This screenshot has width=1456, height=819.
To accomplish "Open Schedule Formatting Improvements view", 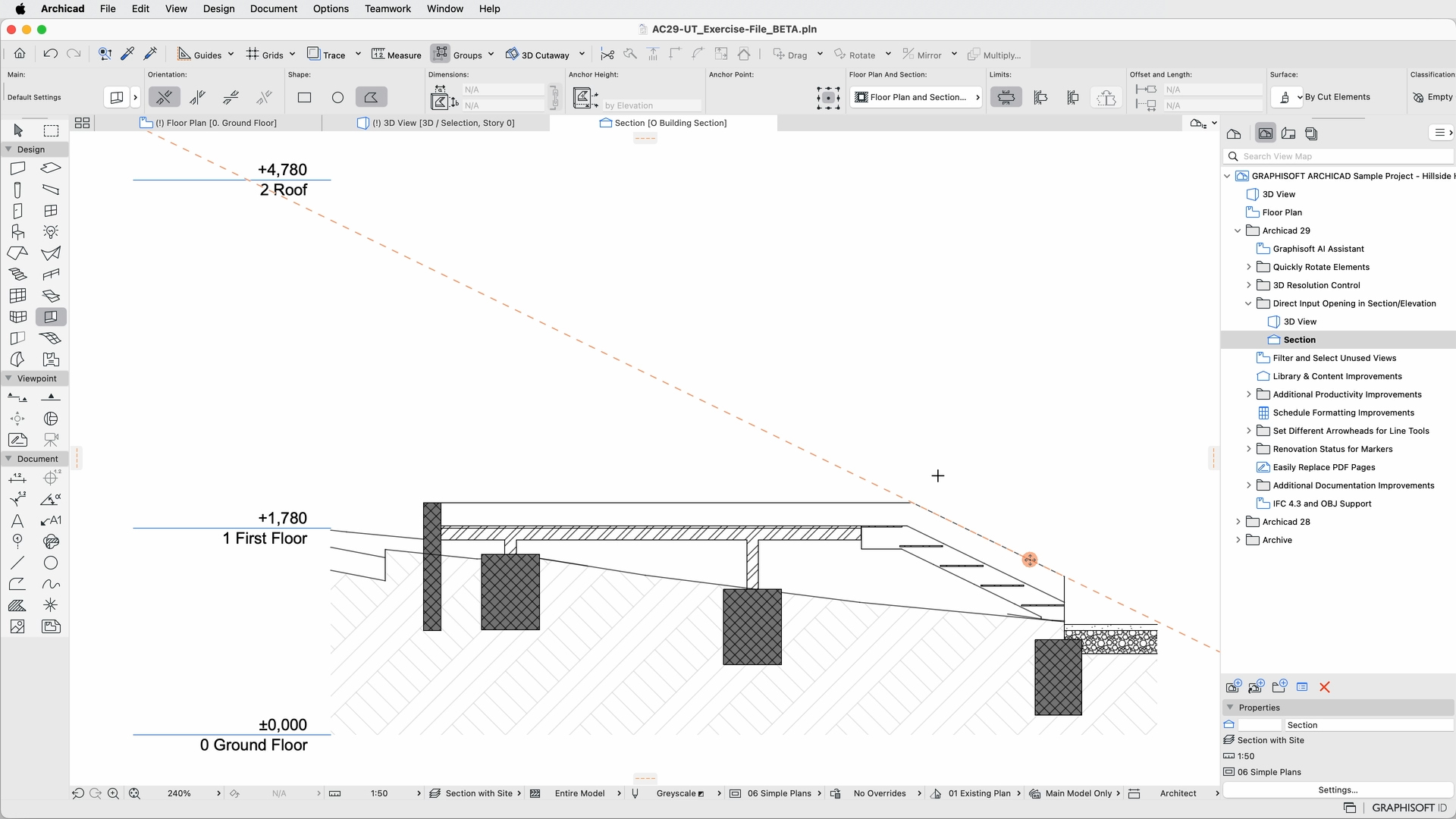I will click(x=1343, y=413).
